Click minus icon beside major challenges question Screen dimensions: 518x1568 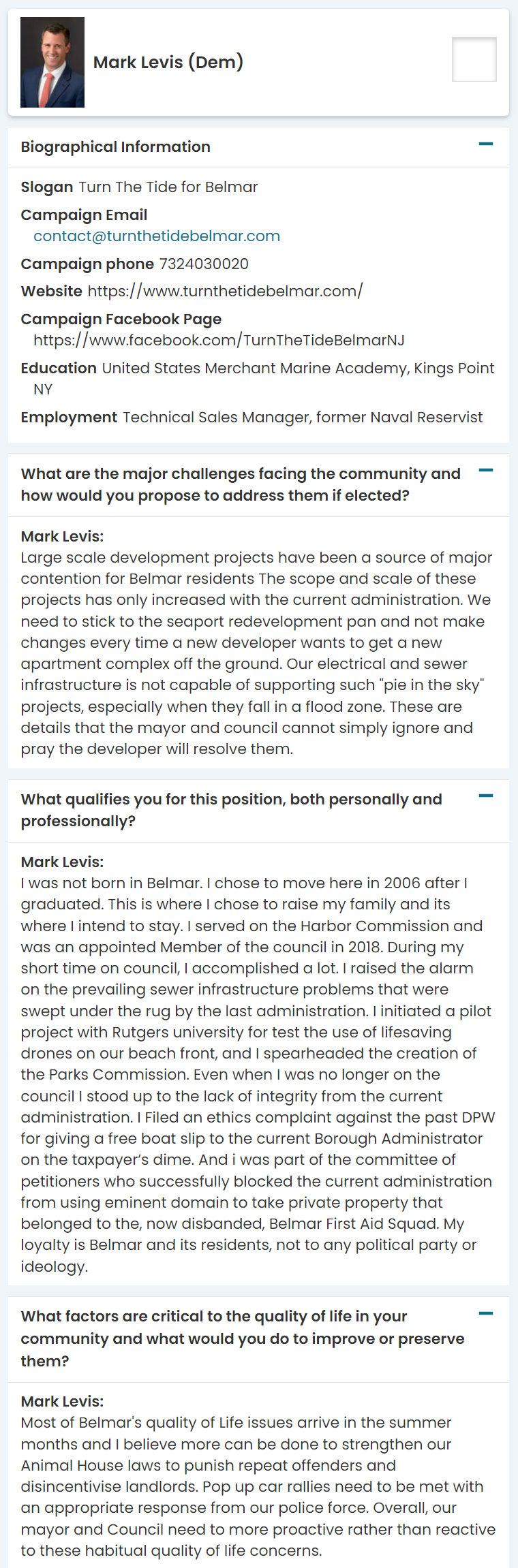[485, 471]
